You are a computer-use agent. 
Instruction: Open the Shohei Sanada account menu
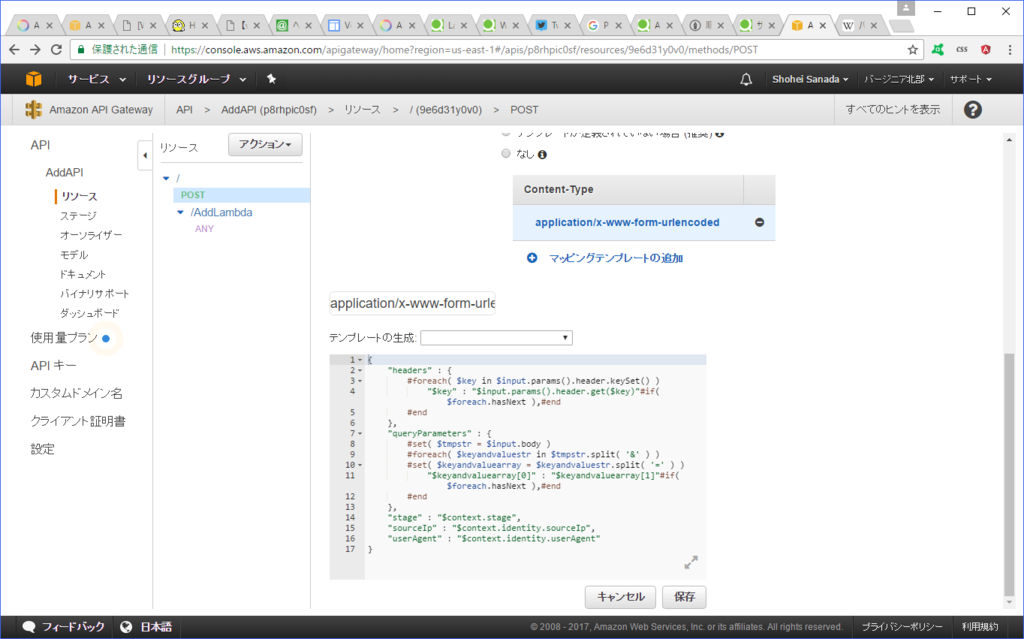coord(810,79)
